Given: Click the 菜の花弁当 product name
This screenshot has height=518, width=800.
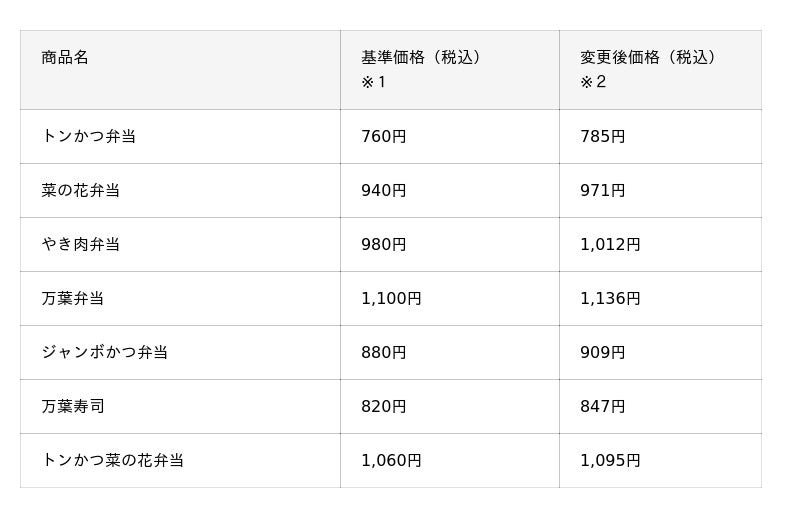Looking at the screenshot, I should click(x=81, y=190).
